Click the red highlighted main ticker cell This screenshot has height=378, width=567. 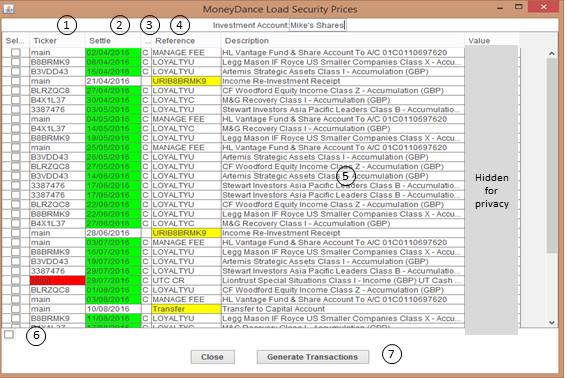pyautogui.click(x=57, y=280)
